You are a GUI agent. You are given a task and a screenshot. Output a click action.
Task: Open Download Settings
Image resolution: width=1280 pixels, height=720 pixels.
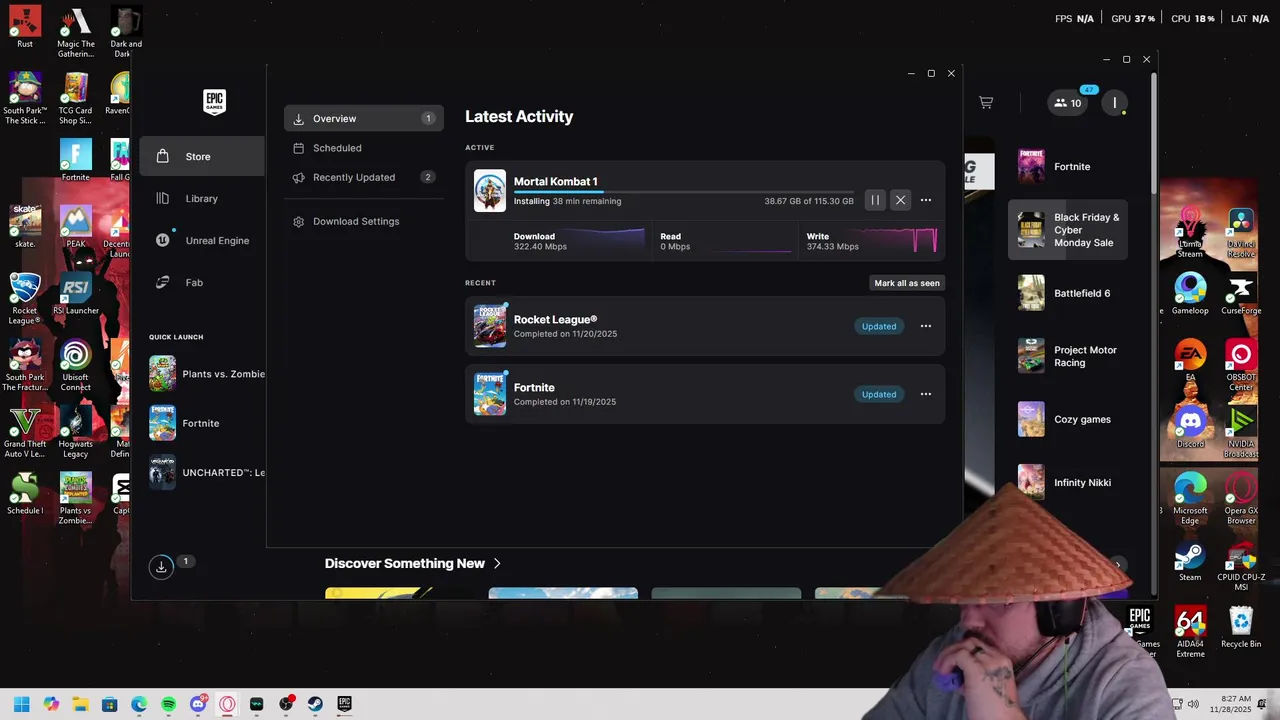point(364,221)
